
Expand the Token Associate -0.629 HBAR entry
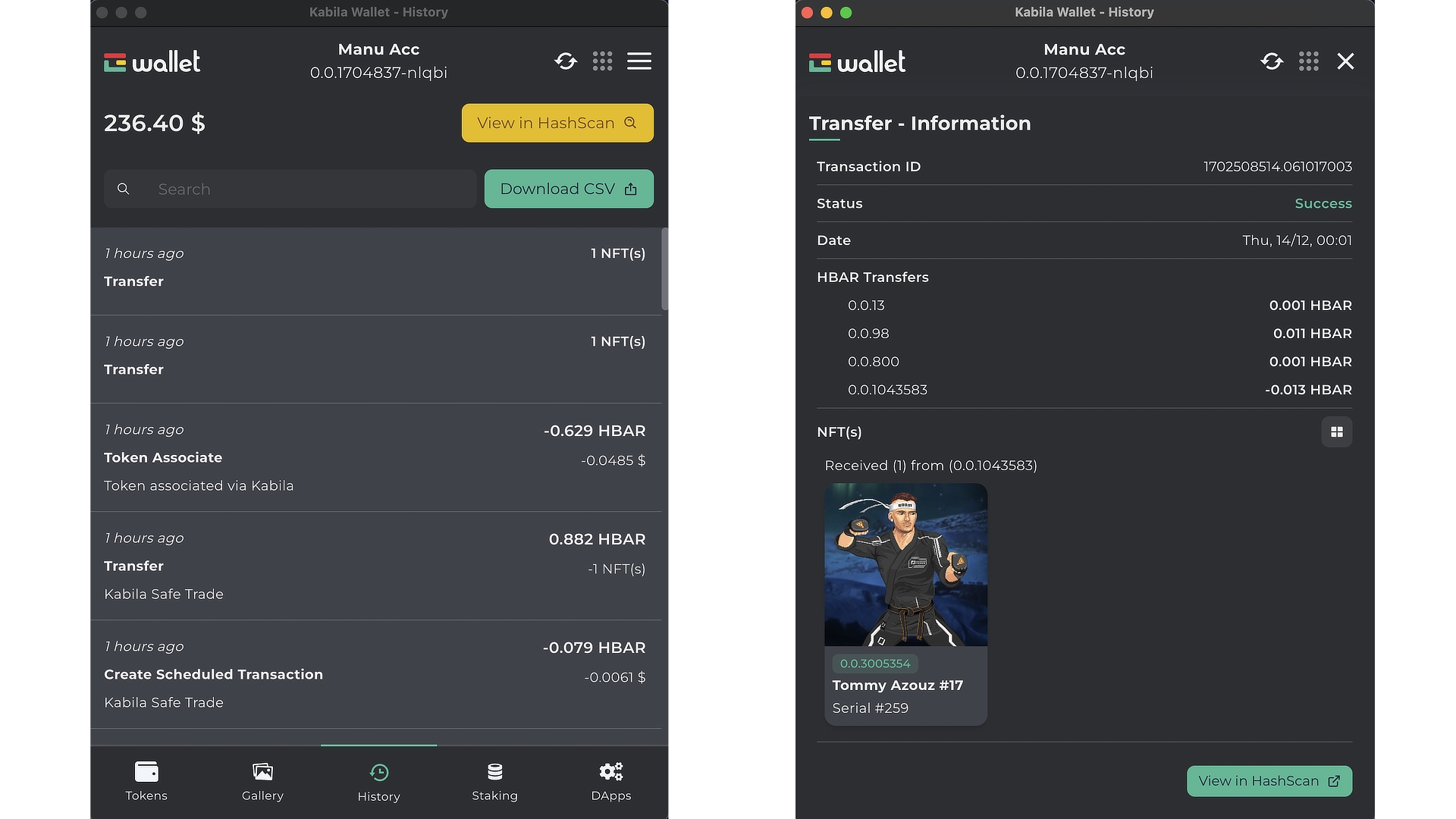point(375,457)
